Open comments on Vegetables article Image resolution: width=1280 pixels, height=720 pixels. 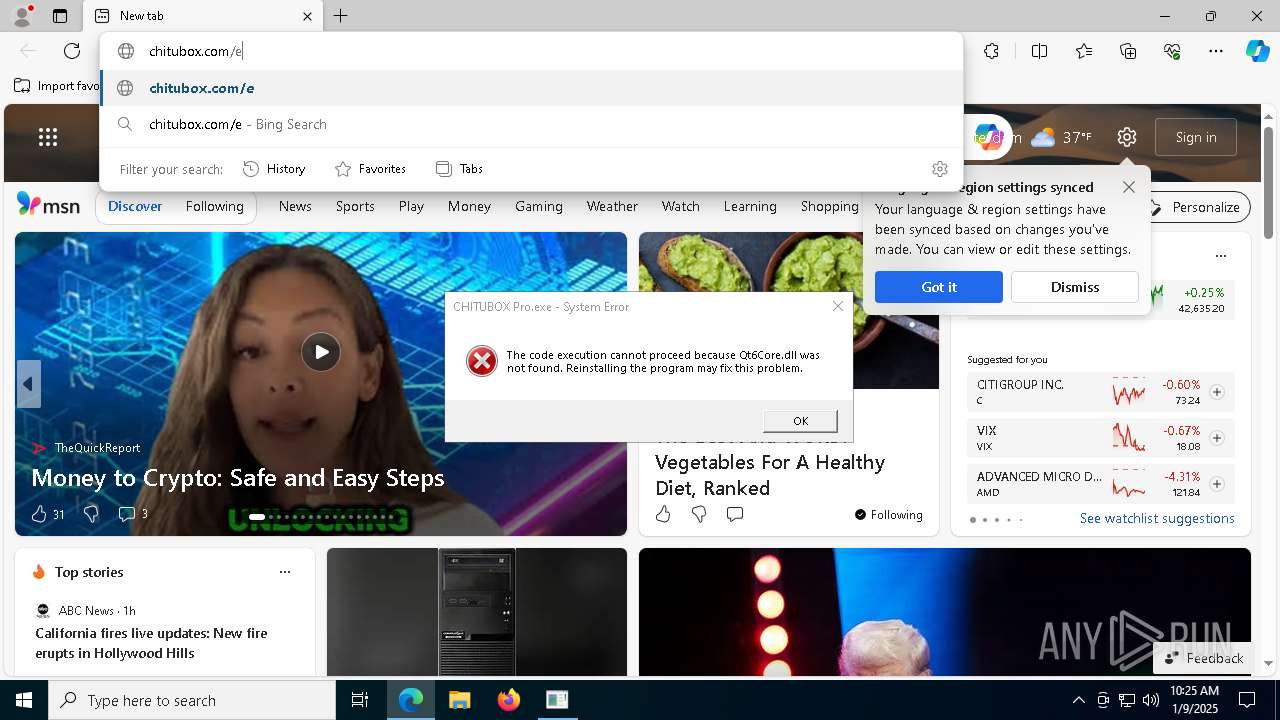(x=735, y=514)
